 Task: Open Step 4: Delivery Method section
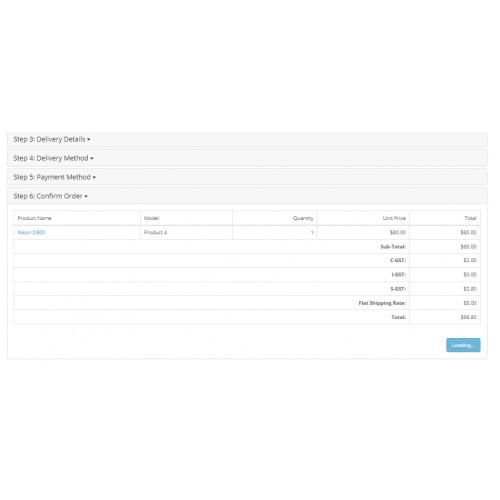click(53, 158)
